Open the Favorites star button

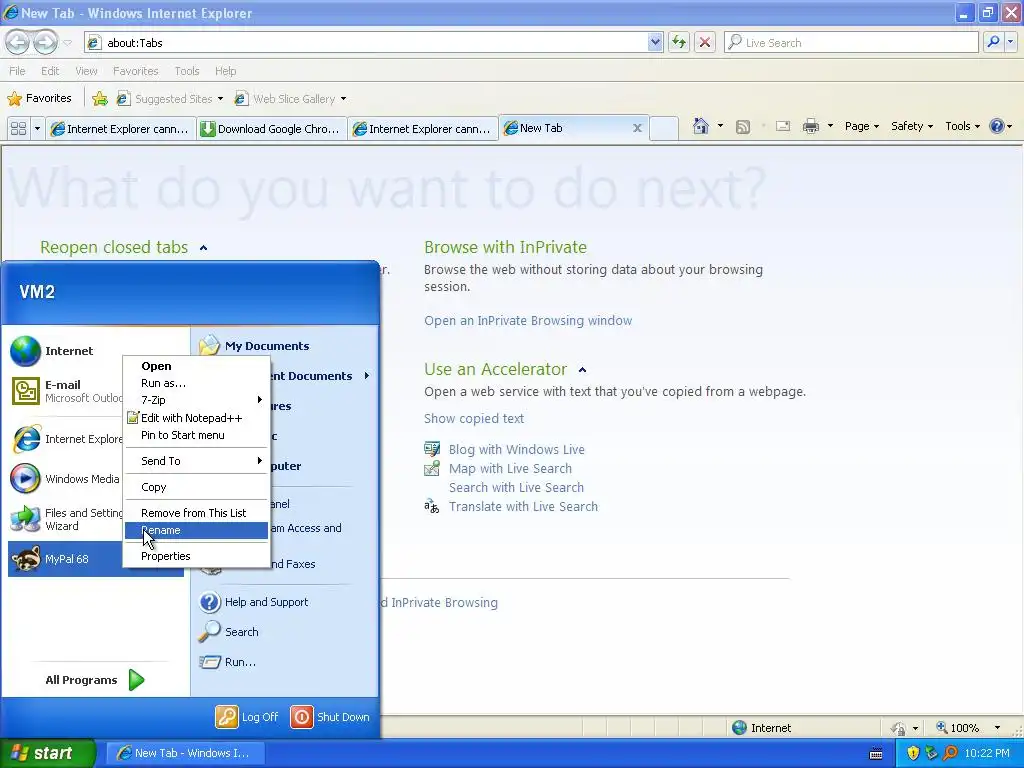coord(39,99)
